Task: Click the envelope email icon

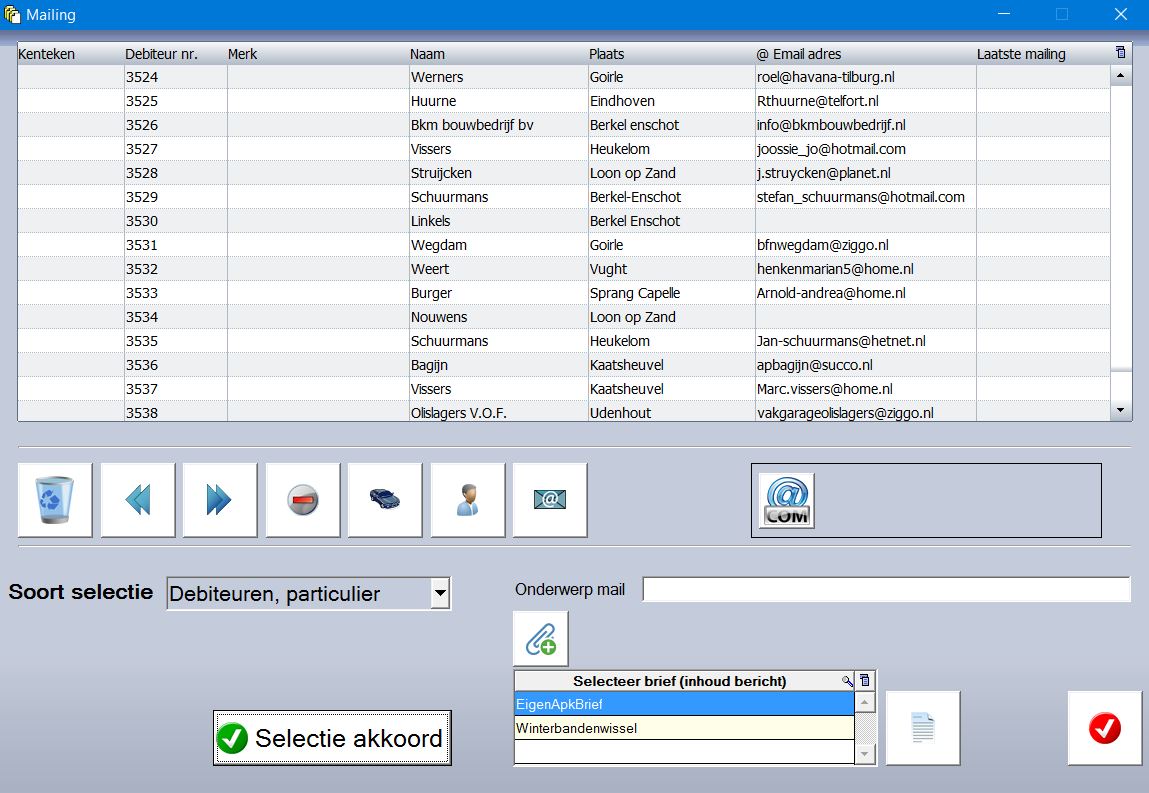Action: [550, 500]
